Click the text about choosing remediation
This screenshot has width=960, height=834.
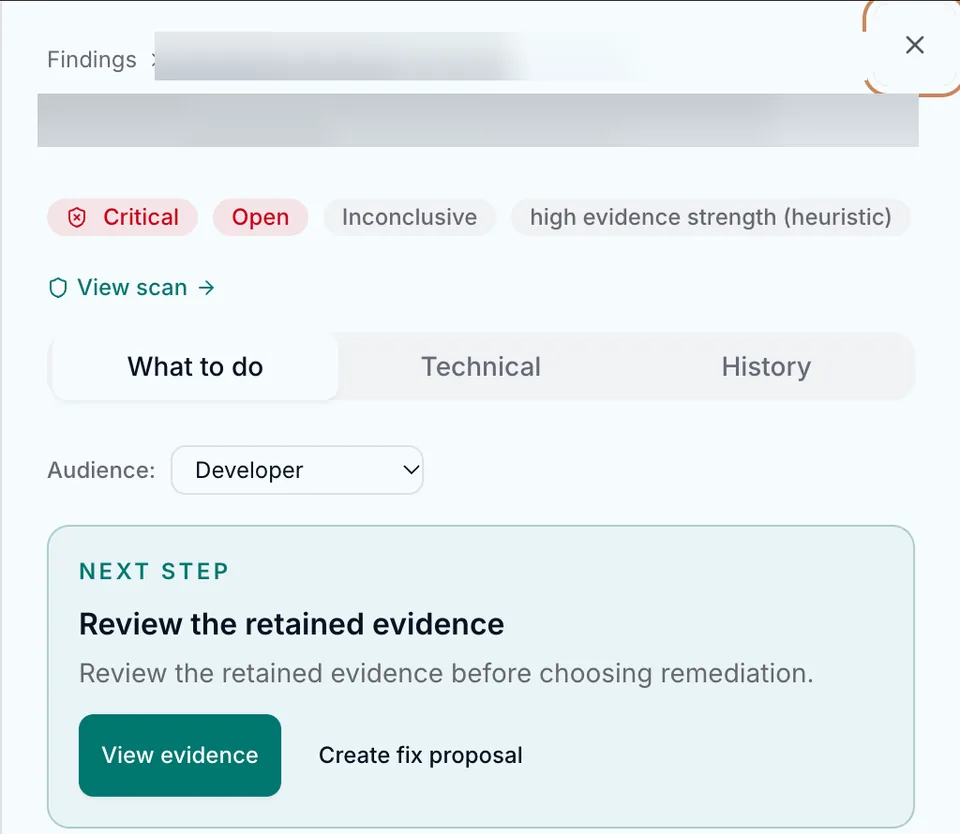pos(446,674)
